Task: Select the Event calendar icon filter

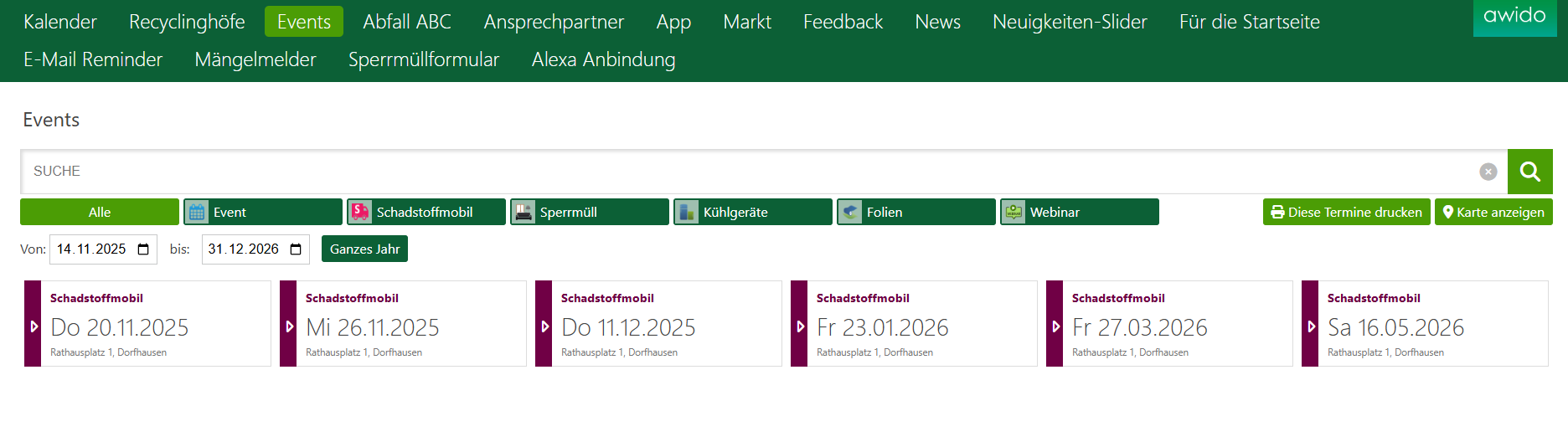Action: click(x=197, y=213)
